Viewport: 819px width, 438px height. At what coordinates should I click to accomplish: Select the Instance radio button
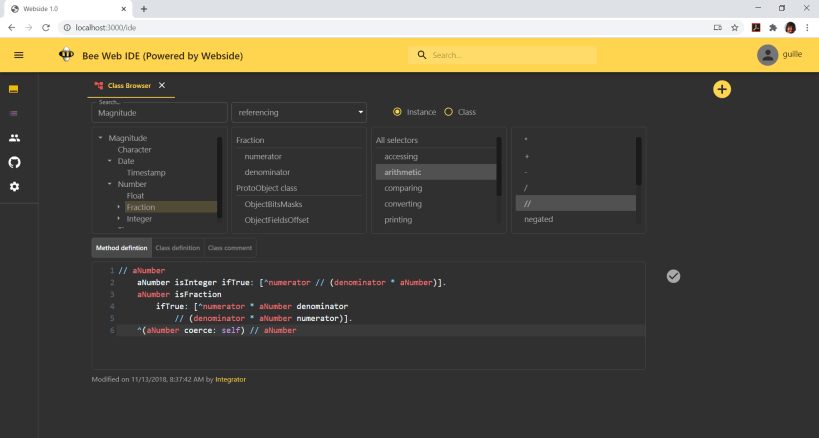point(397,112)
